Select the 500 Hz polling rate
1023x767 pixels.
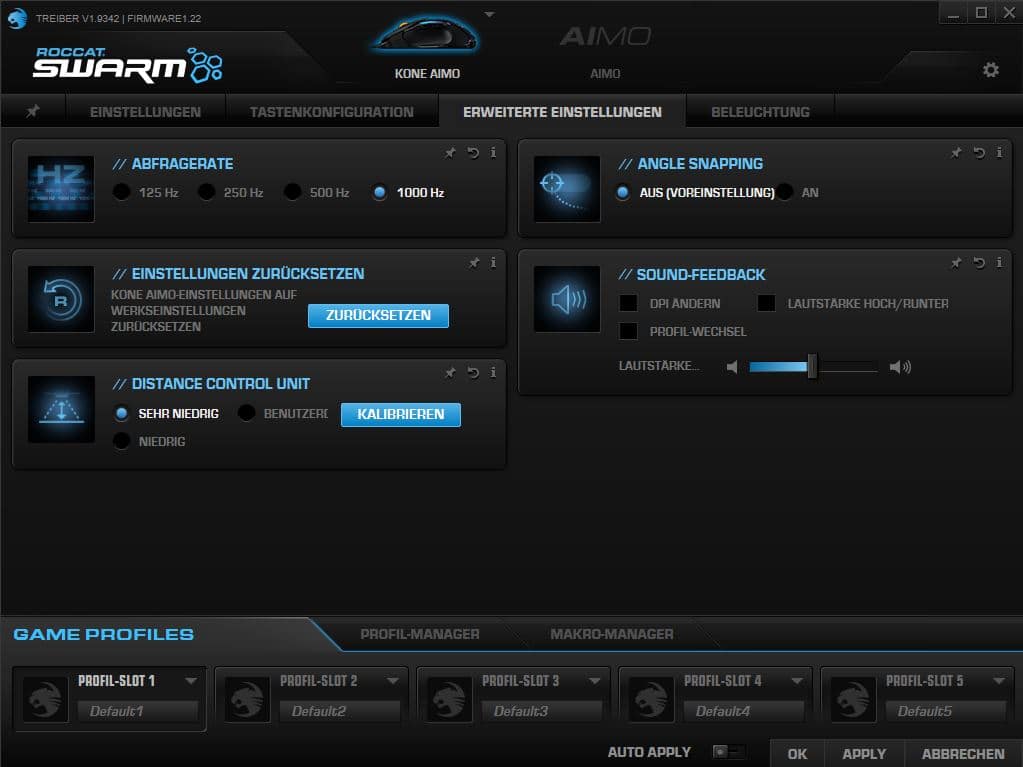tap(292, 192)
